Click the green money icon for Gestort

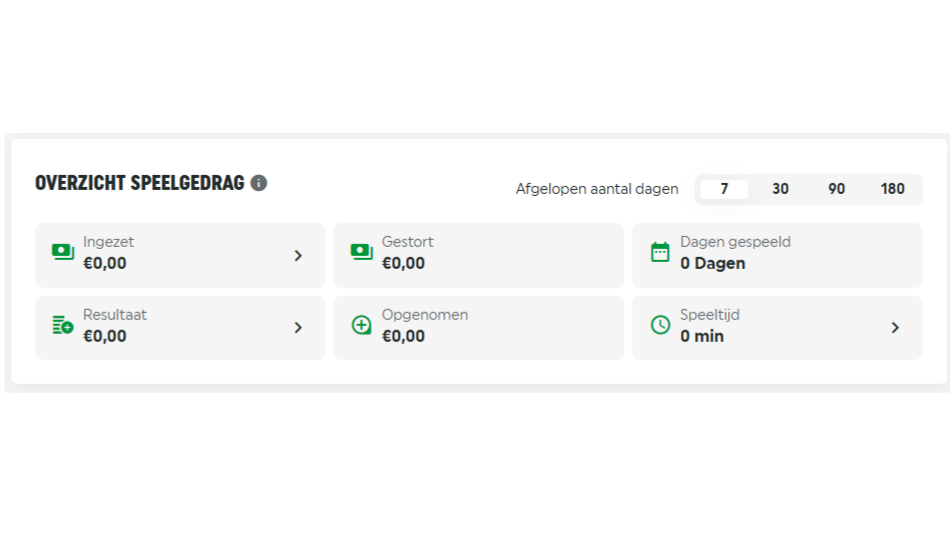pyautogui.click(x=362, y=252)
